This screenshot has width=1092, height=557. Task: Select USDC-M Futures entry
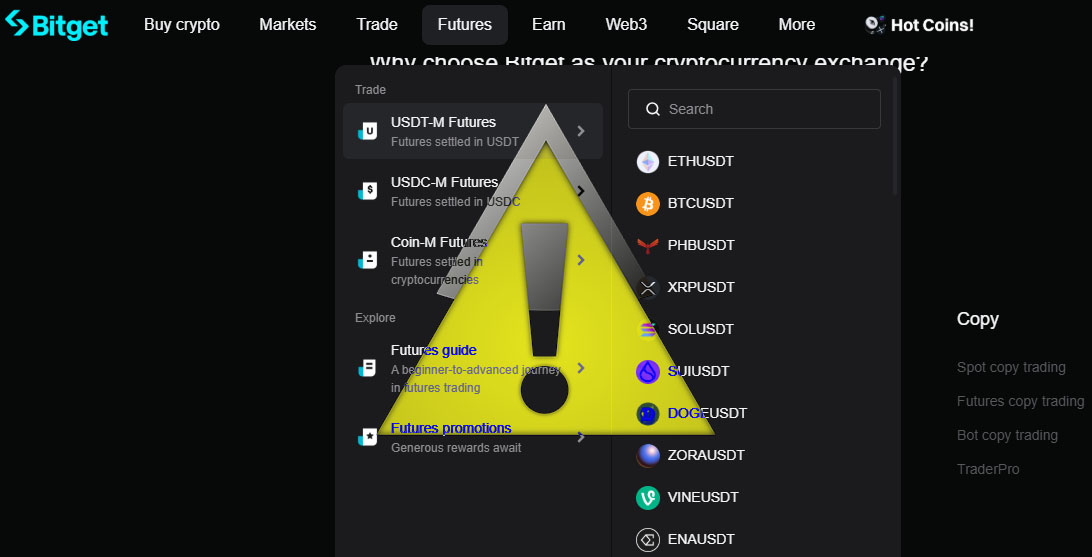(x=473, y=191)
